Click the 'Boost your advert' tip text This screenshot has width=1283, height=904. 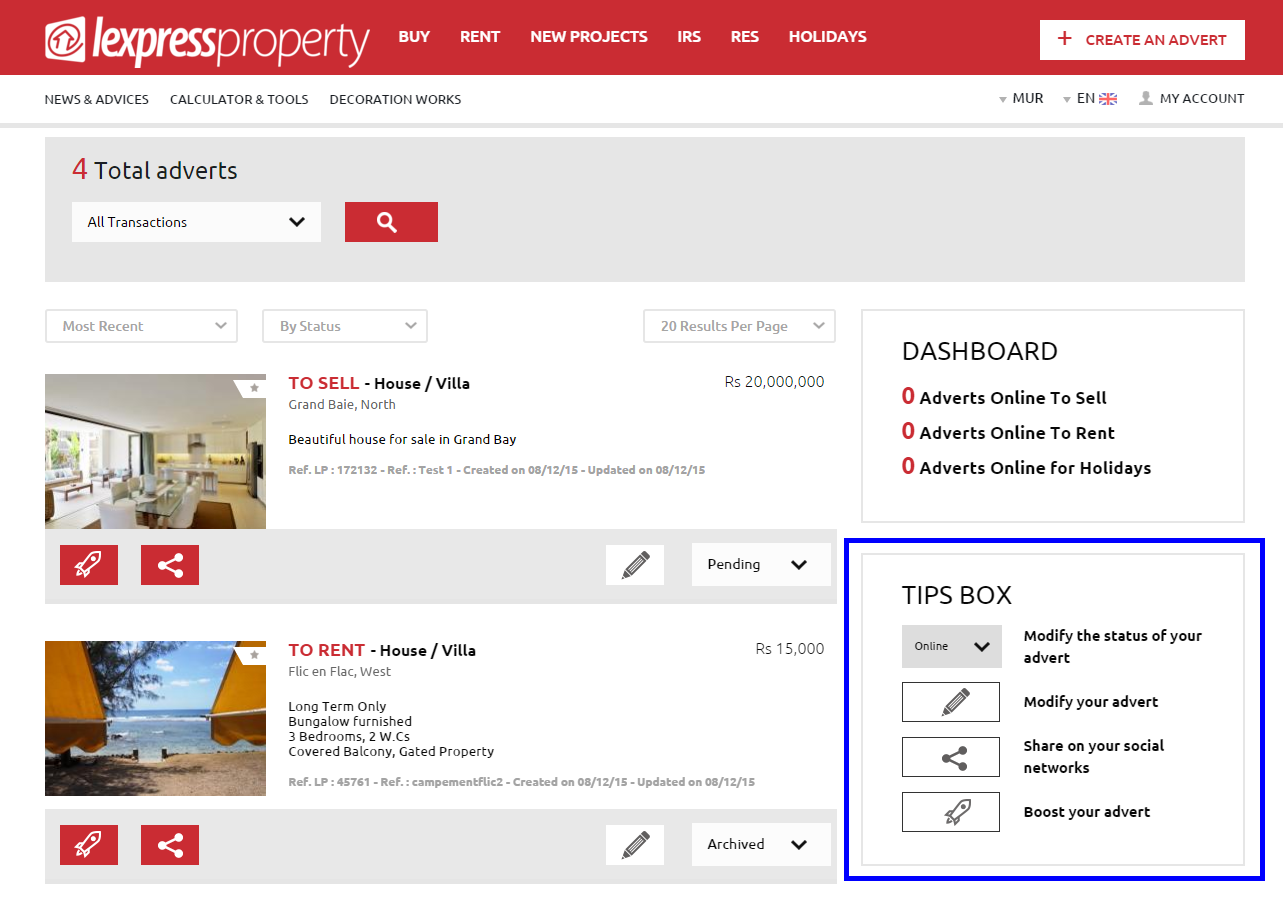point(1087,812)
